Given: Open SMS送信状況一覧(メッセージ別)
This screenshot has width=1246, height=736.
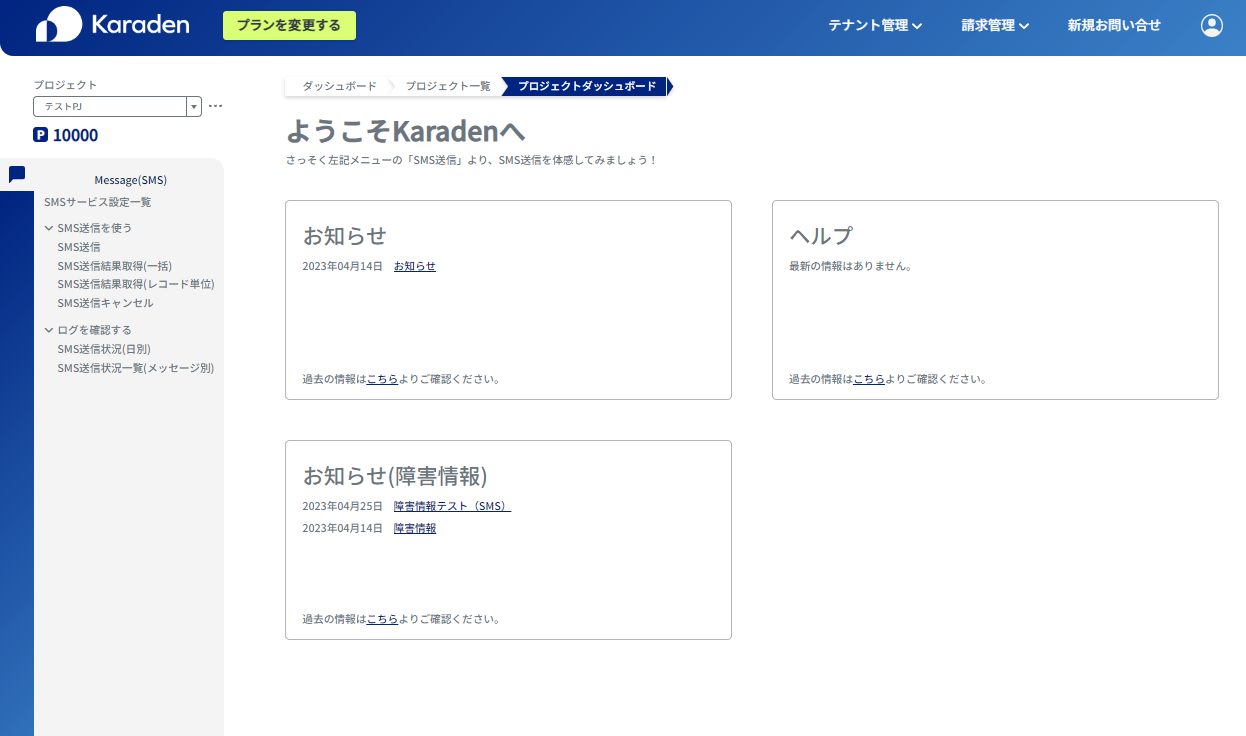Looking at the screenshot, I should pos(136,368).
